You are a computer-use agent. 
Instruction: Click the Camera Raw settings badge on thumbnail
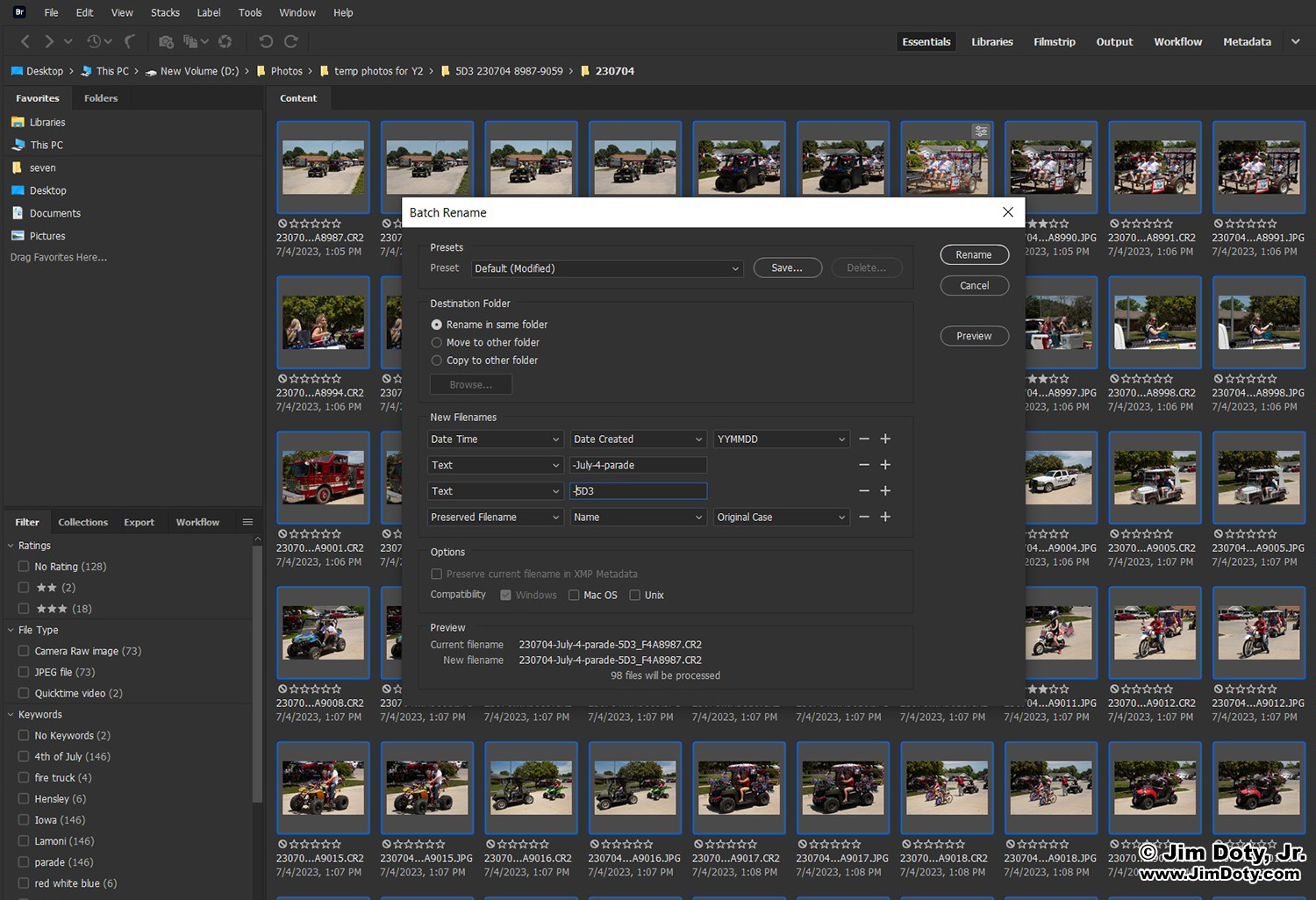981,132
